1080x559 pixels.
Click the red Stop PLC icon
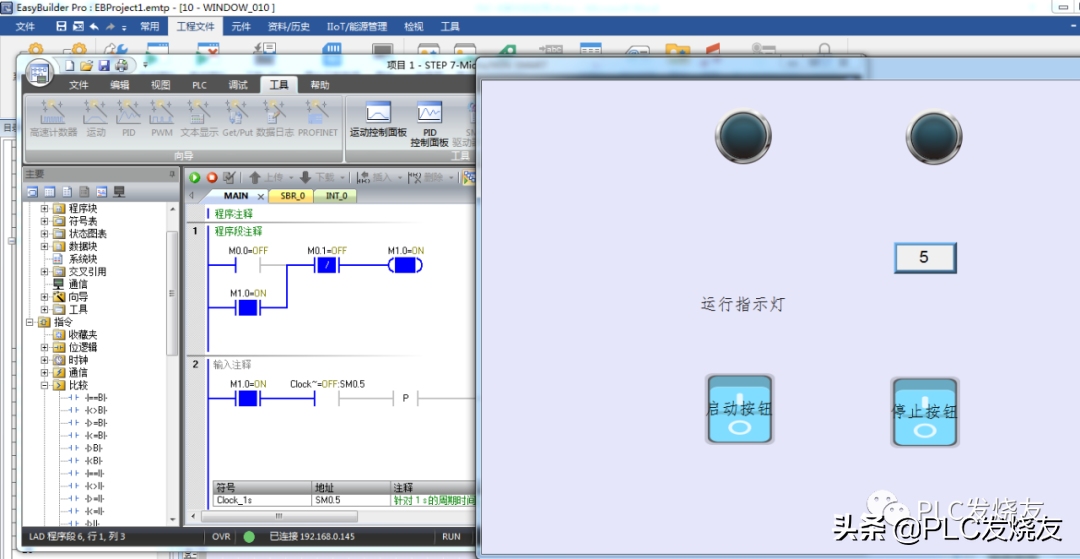pos(212,177)
